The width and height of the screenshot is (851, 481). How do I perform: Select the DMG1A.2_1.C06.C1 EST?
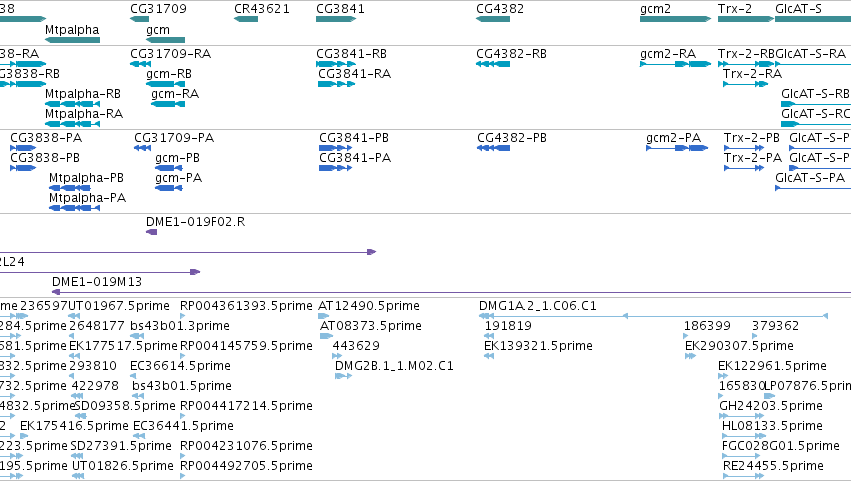653,316
